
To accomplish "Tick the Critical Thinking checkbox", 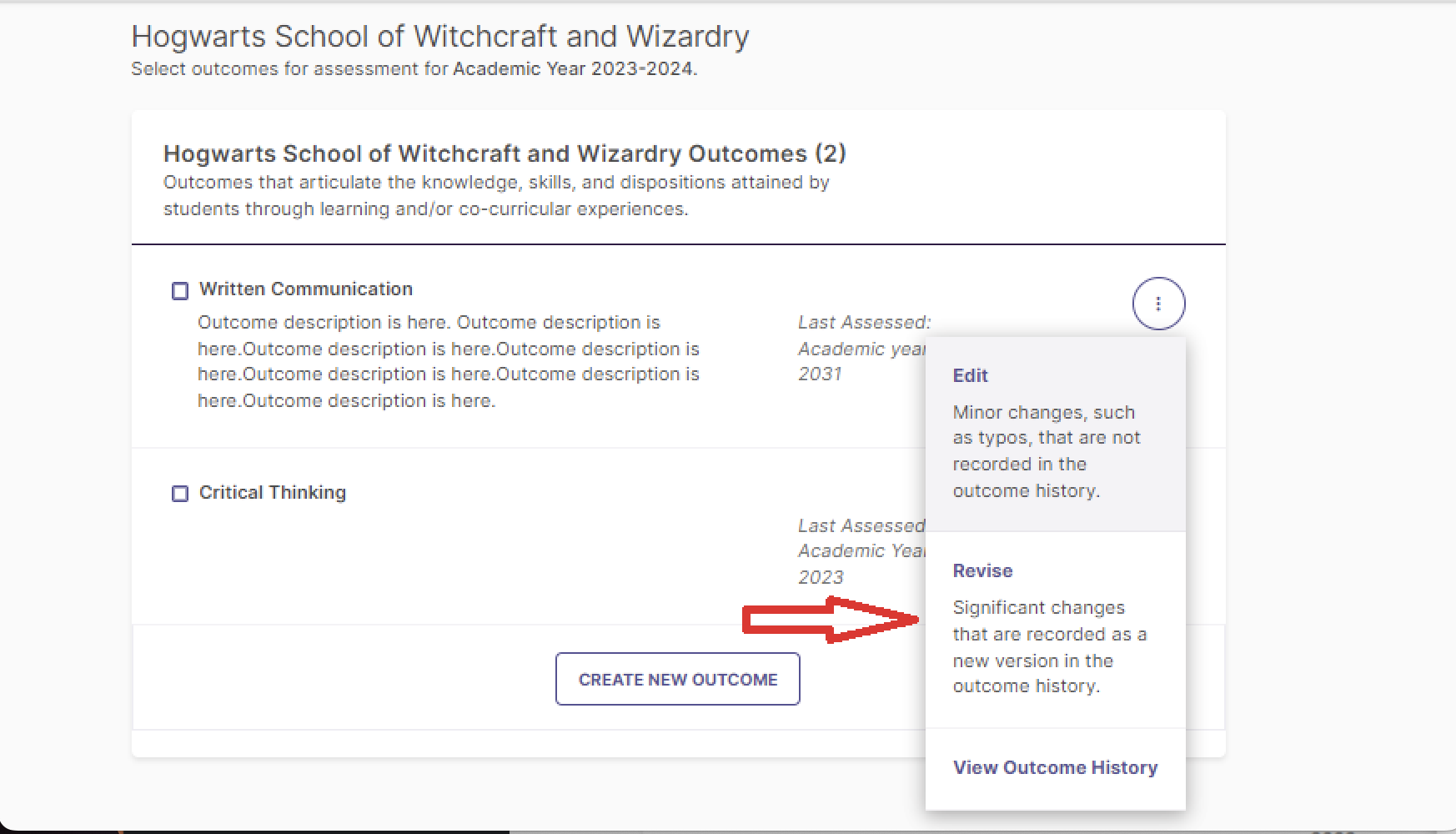I will pos(180,494).
